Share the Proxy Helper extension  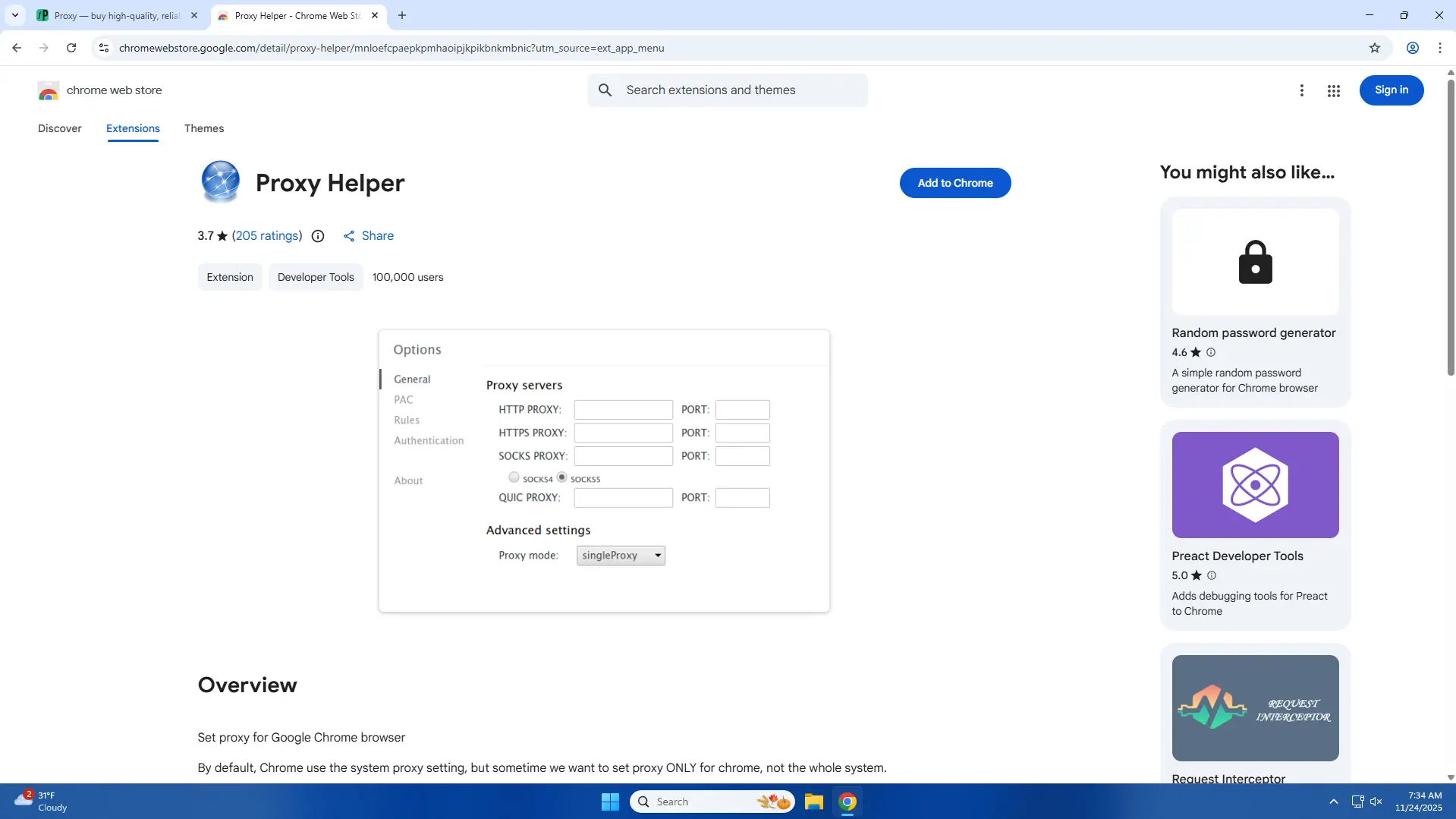click(x=369, y=236)
